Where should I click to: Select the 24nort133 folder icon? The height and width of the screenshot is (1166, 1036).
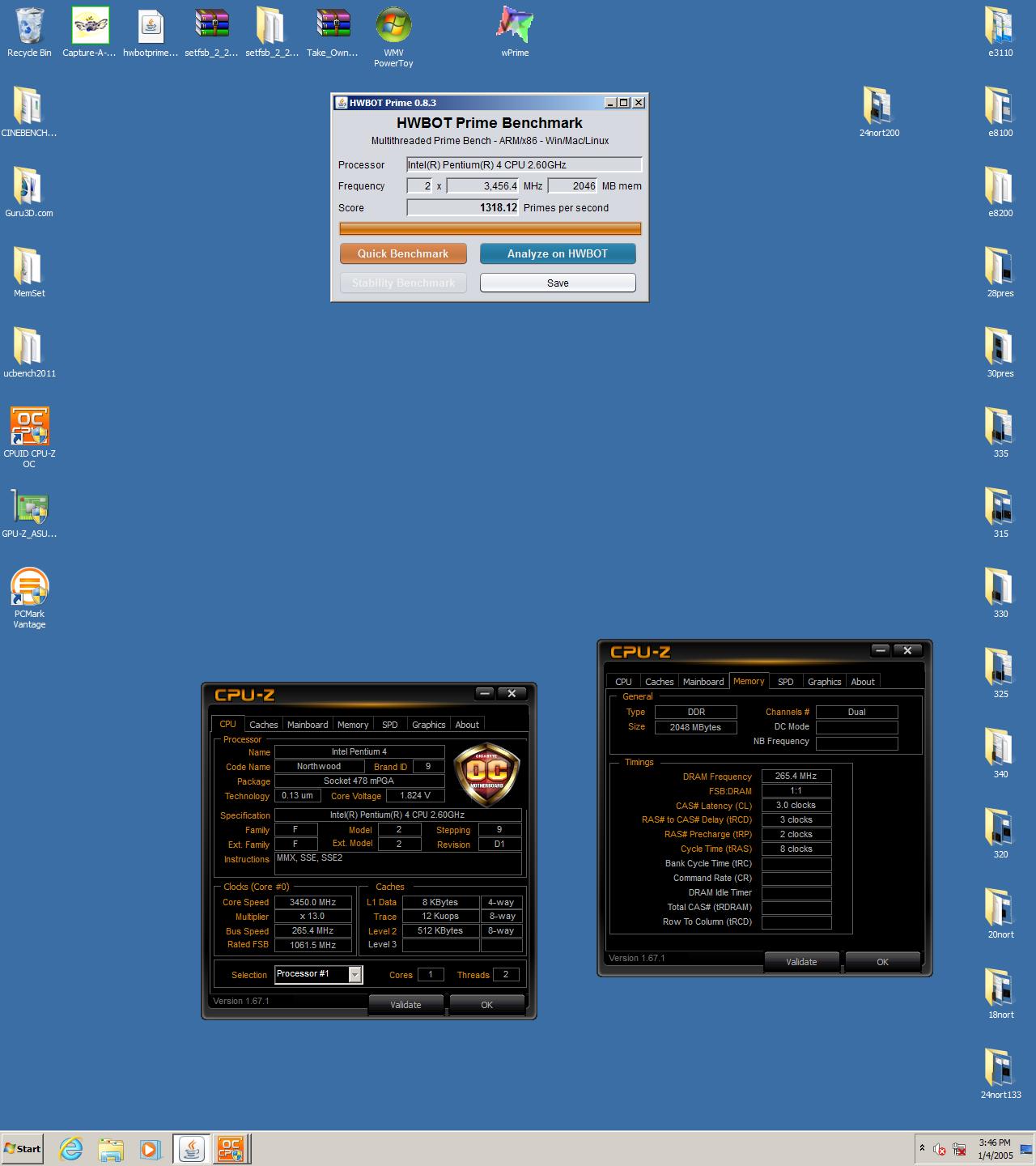click(1000, 1074)
